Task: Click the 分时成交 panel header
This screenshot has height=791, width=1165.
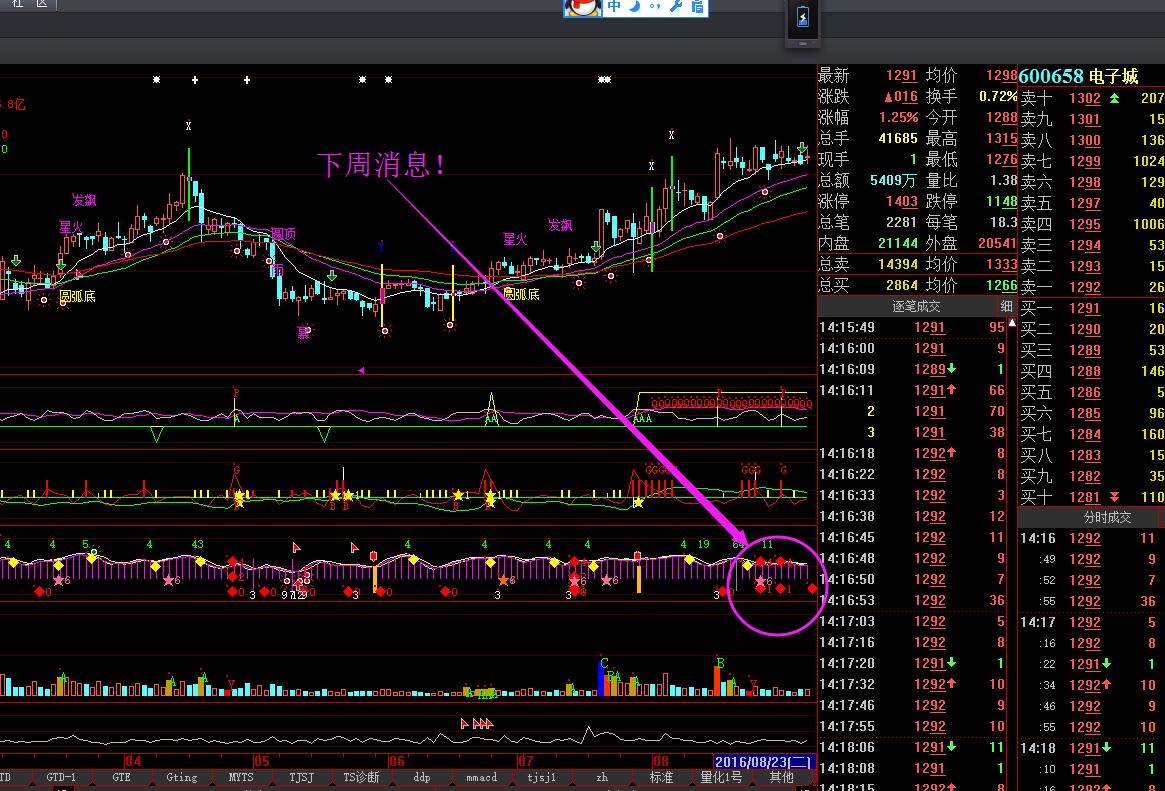Action: point(1107,518)
